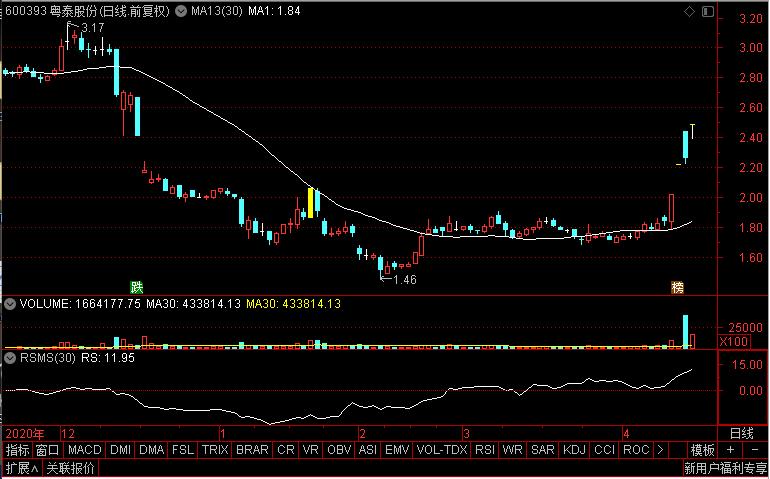This screenshot has width=770, height=479.
Task: Click the yellow highlighted candlestick
Action: click(310, 203)
